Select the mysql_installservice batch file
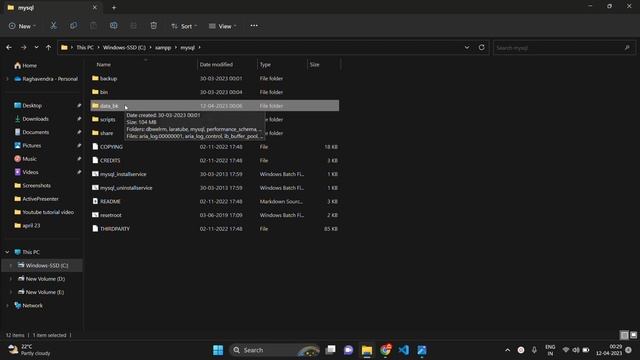Screen dimensions: 640x360 point(215,174)
